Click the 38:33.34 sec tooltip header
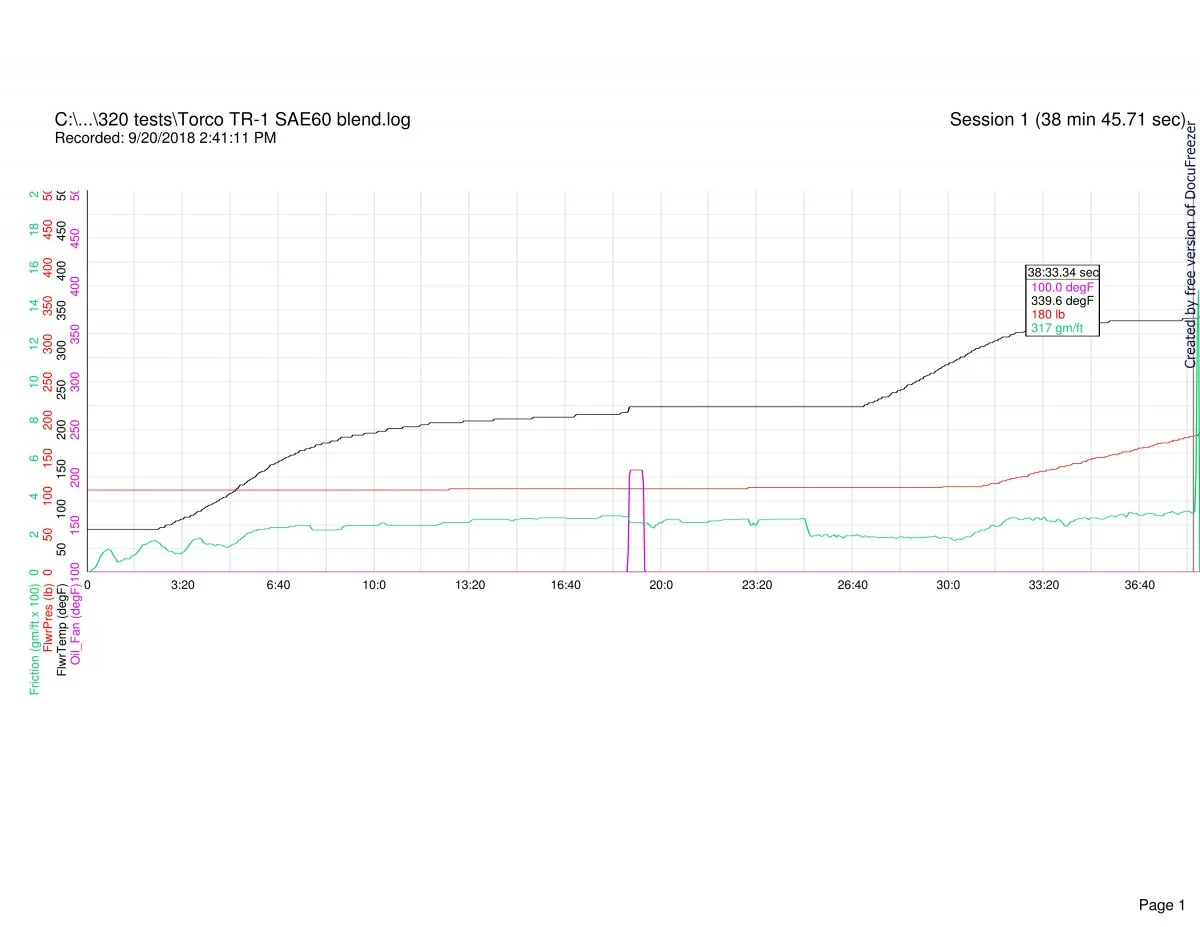 [x=1062, y=272]
